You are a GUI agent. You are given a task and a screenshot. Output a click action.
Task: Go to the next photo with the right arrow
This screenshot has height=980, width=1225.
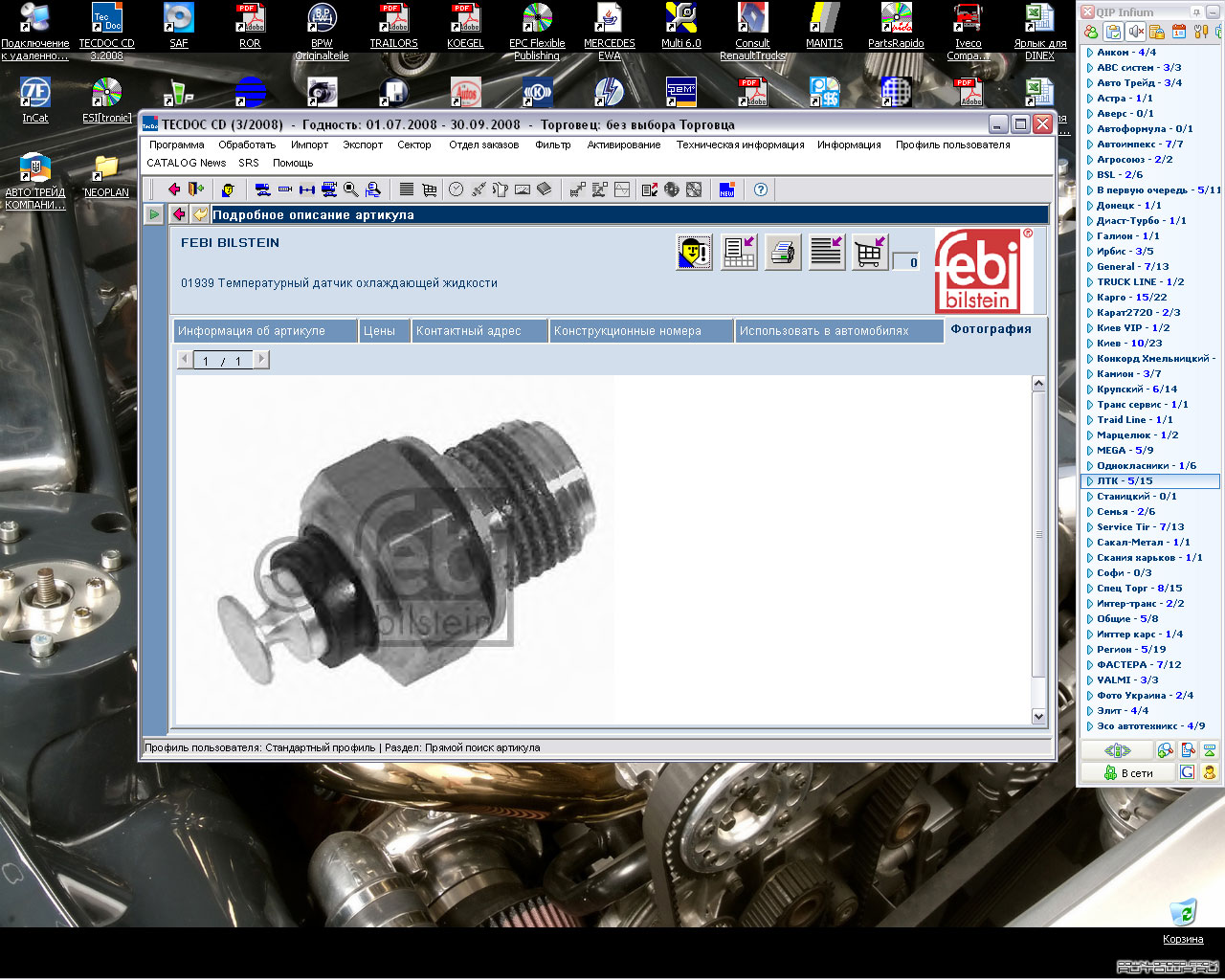pos(261,359)
